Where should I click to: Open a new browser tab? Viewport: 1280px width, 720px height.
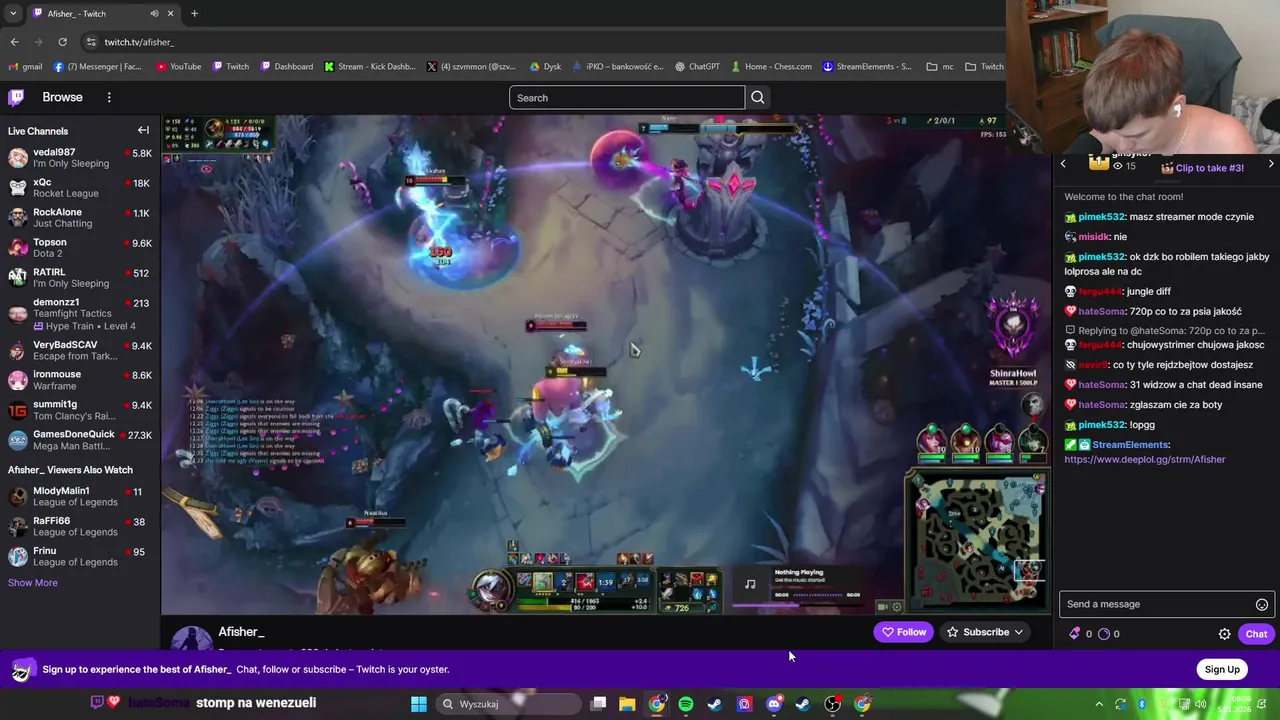click(x=194, y=13)
